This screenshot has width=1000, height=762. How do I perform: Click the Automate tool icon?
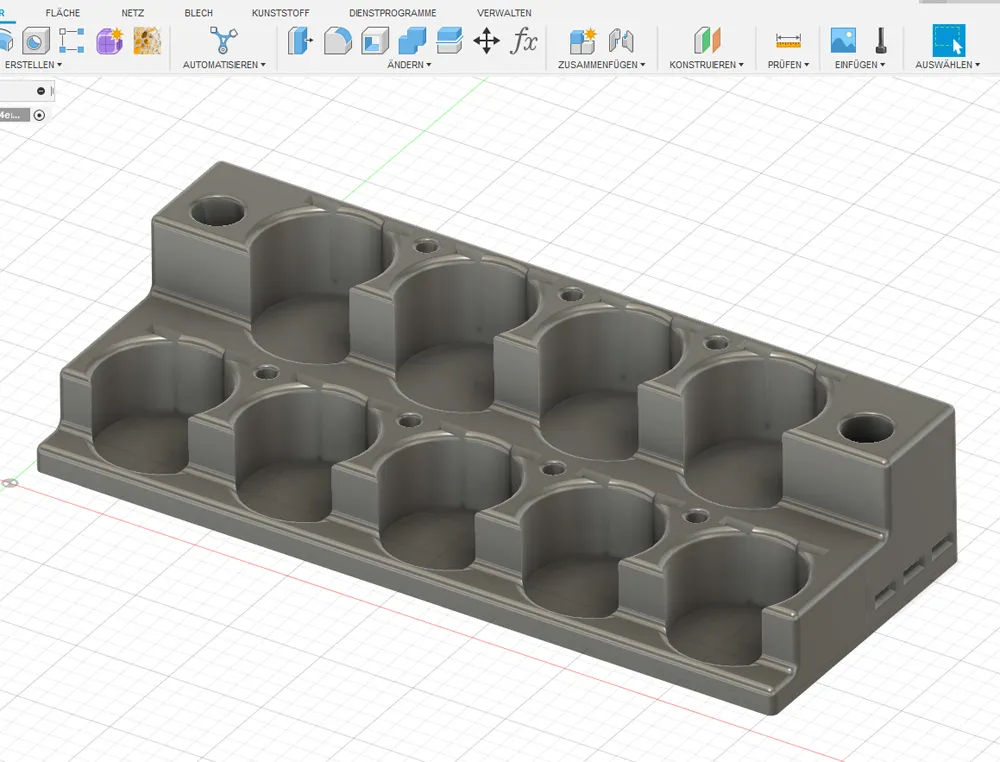coord(224,41)
